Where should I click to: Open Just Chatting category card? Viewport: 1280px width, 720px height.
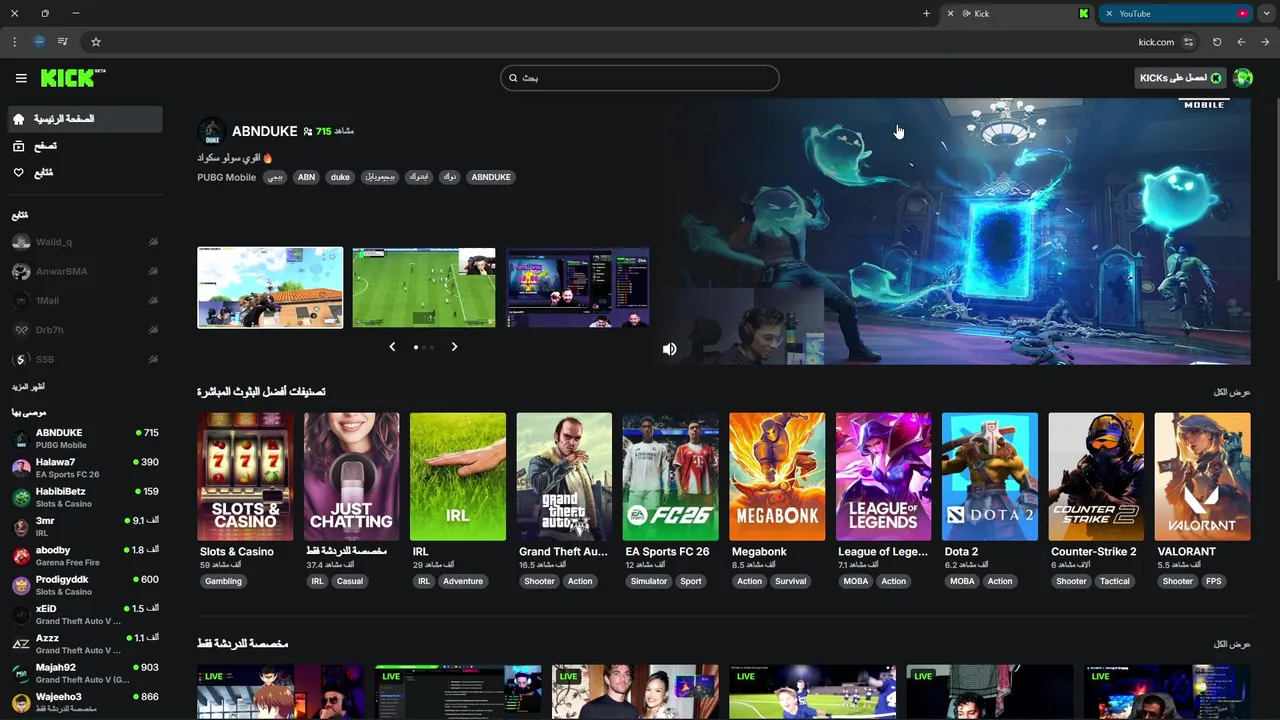[351, 477]
